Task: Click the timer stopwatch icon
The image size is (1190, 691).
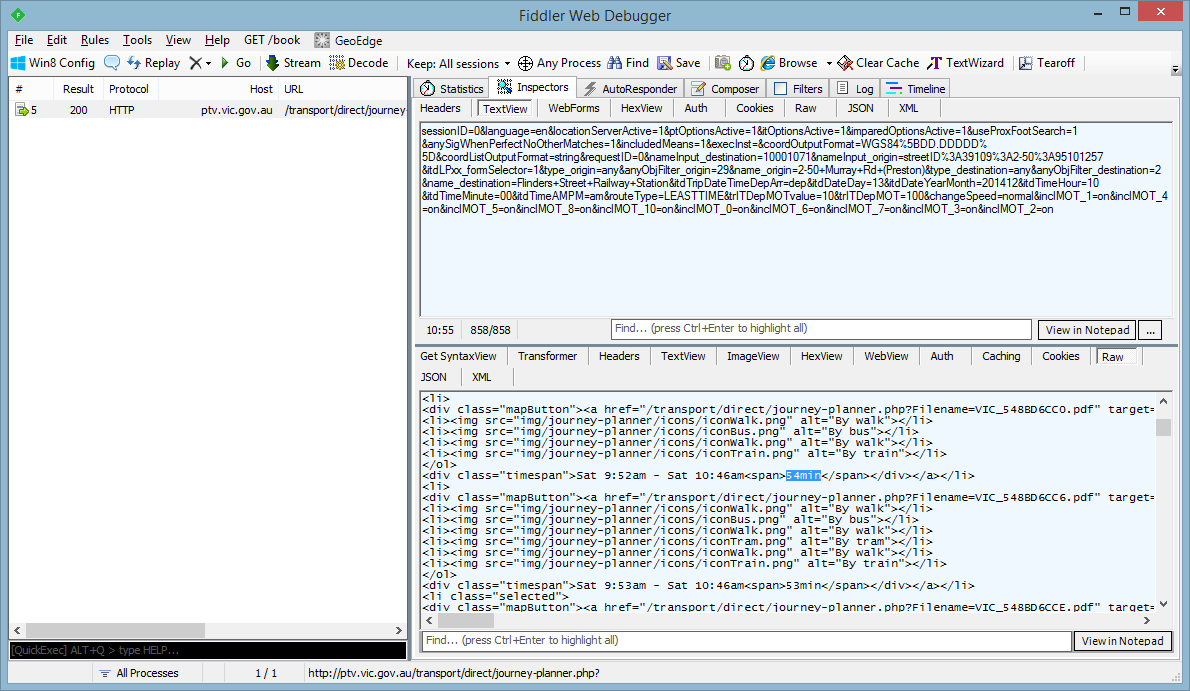Action: 746,63
